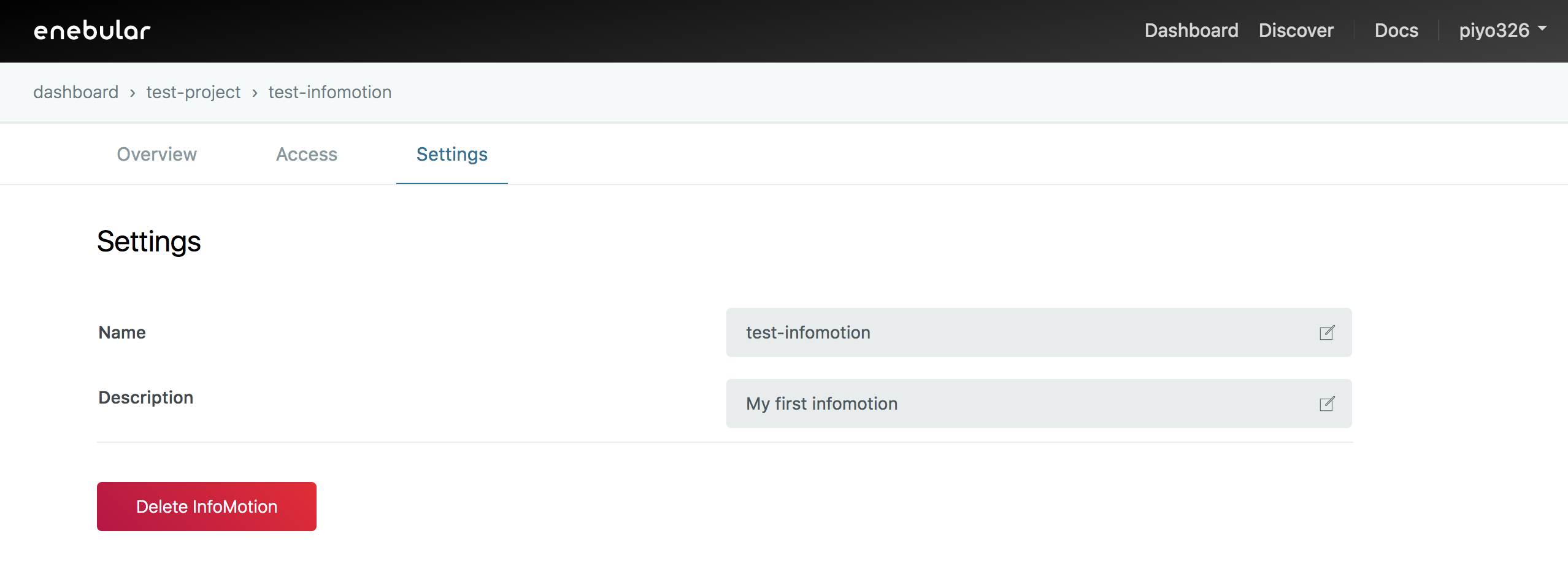Click the Settings page heading

(x=148, y=242)
